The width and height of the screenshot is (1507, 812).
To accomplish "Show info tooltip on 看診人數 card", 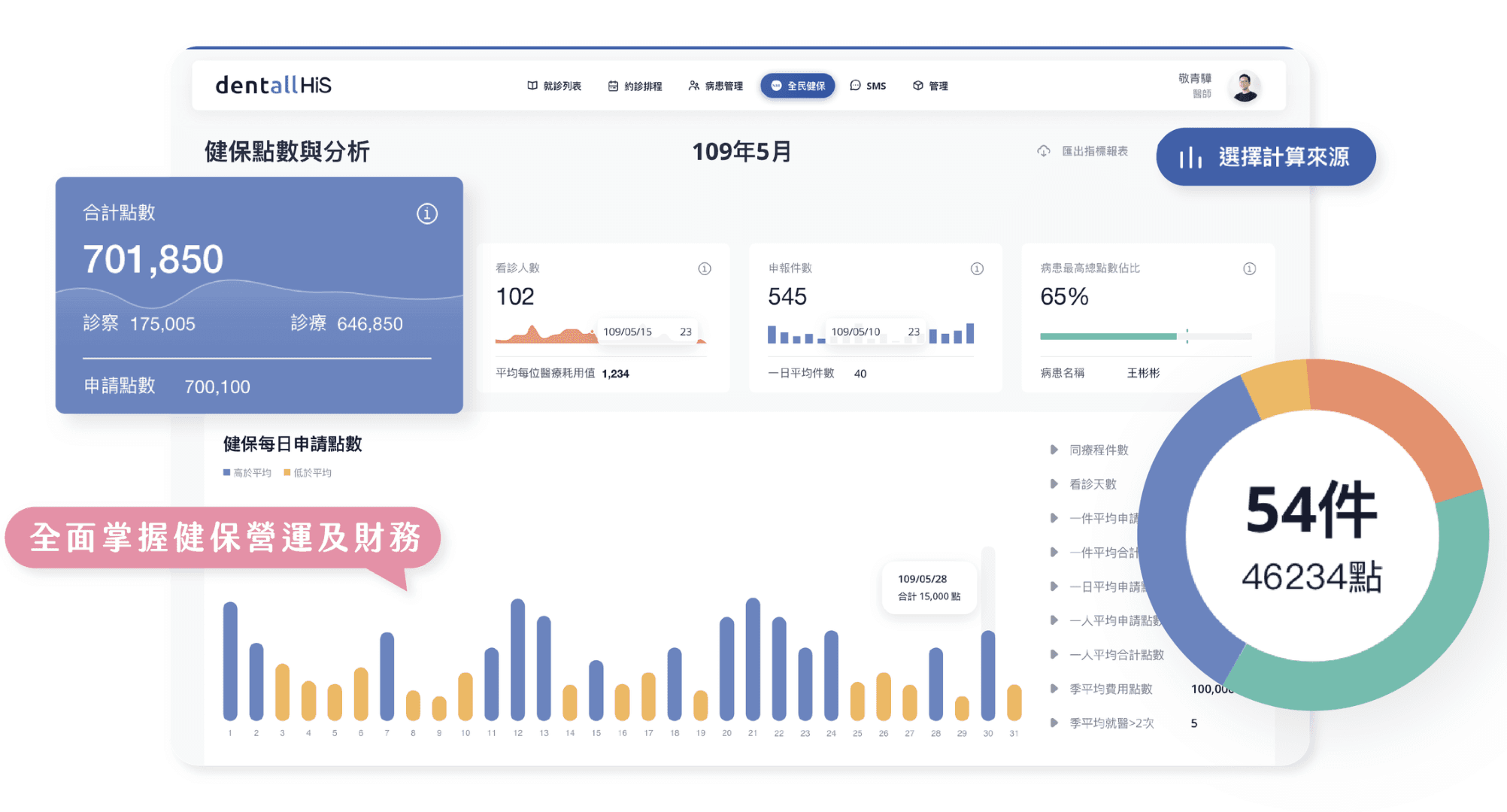I will click(705, 268).
